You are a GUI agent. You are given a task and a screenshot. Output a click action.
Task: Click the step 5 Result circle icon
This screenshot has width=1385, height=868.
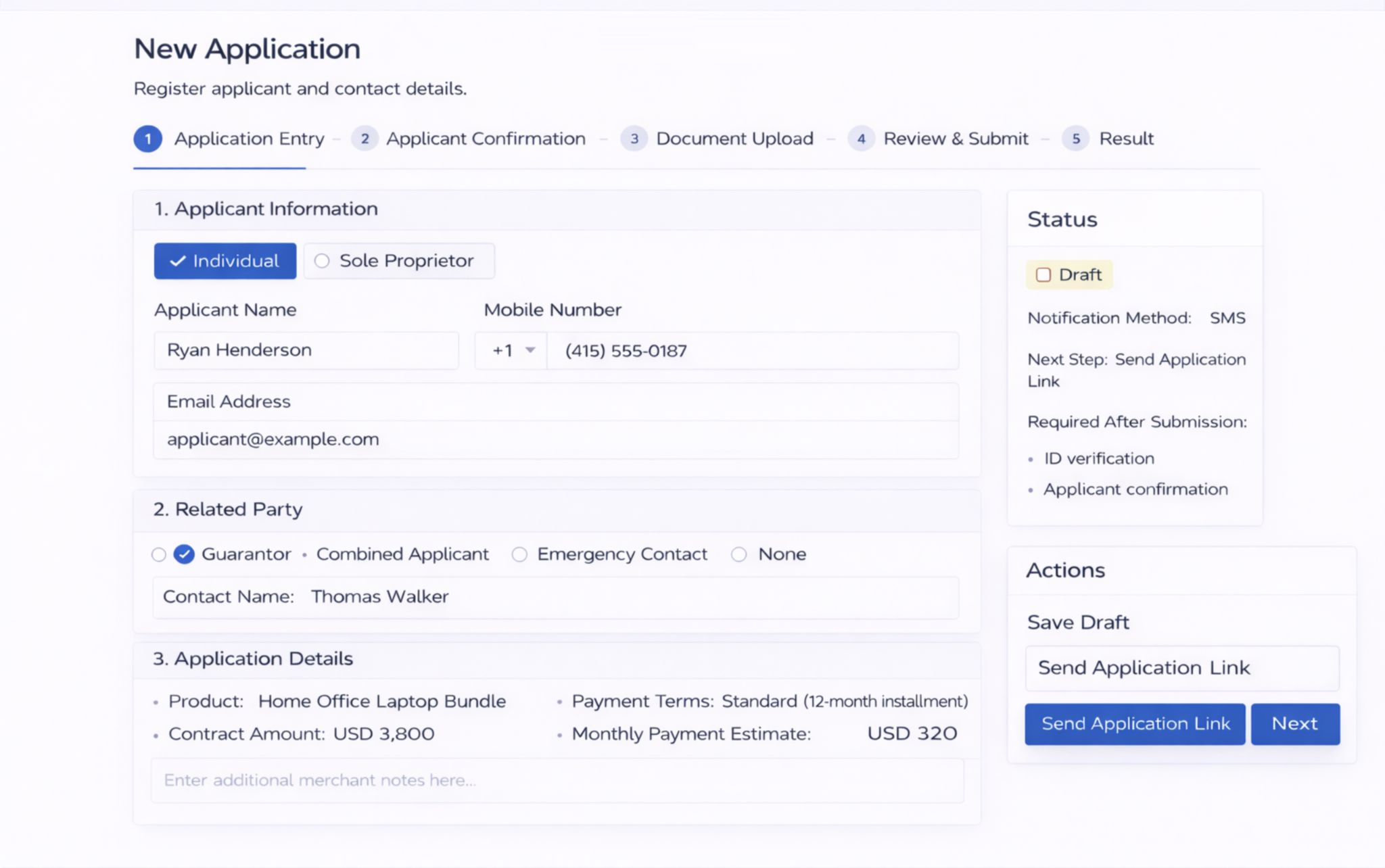(1075, 139)
